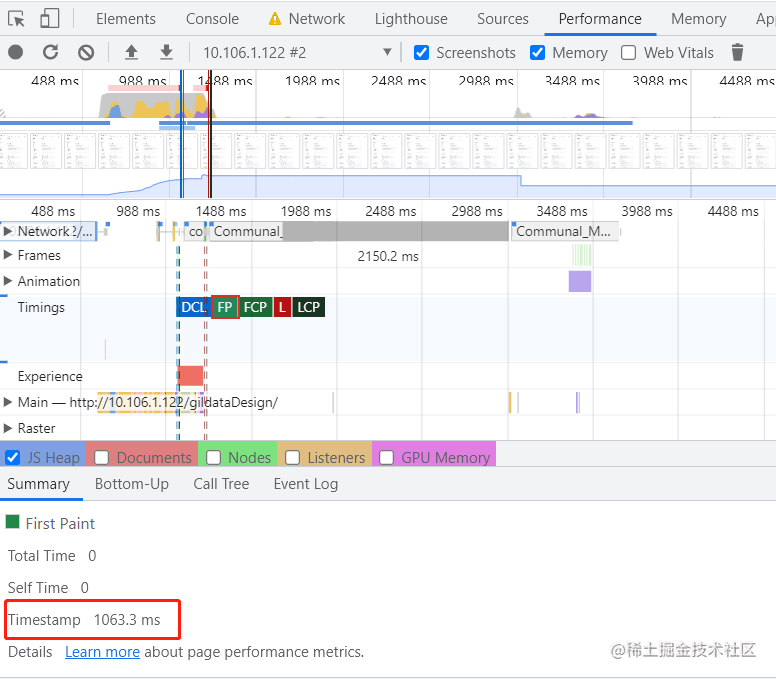The image size is (776, 679).
Task: Enable the GPU Memory checkbox
Action: coord(387,457)
